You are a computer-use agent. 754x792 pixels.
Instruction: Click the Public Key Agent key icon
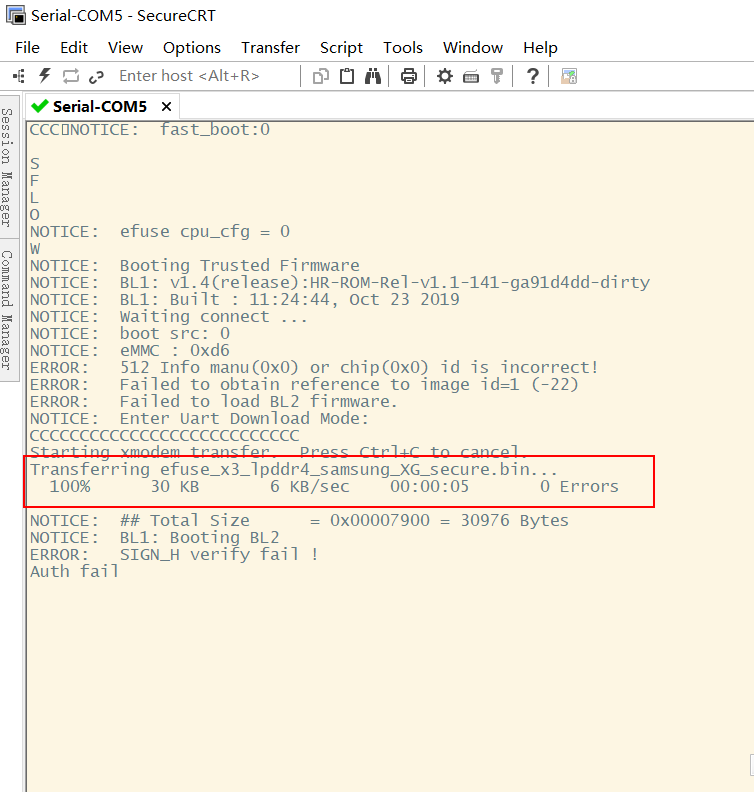pos(497,76)
